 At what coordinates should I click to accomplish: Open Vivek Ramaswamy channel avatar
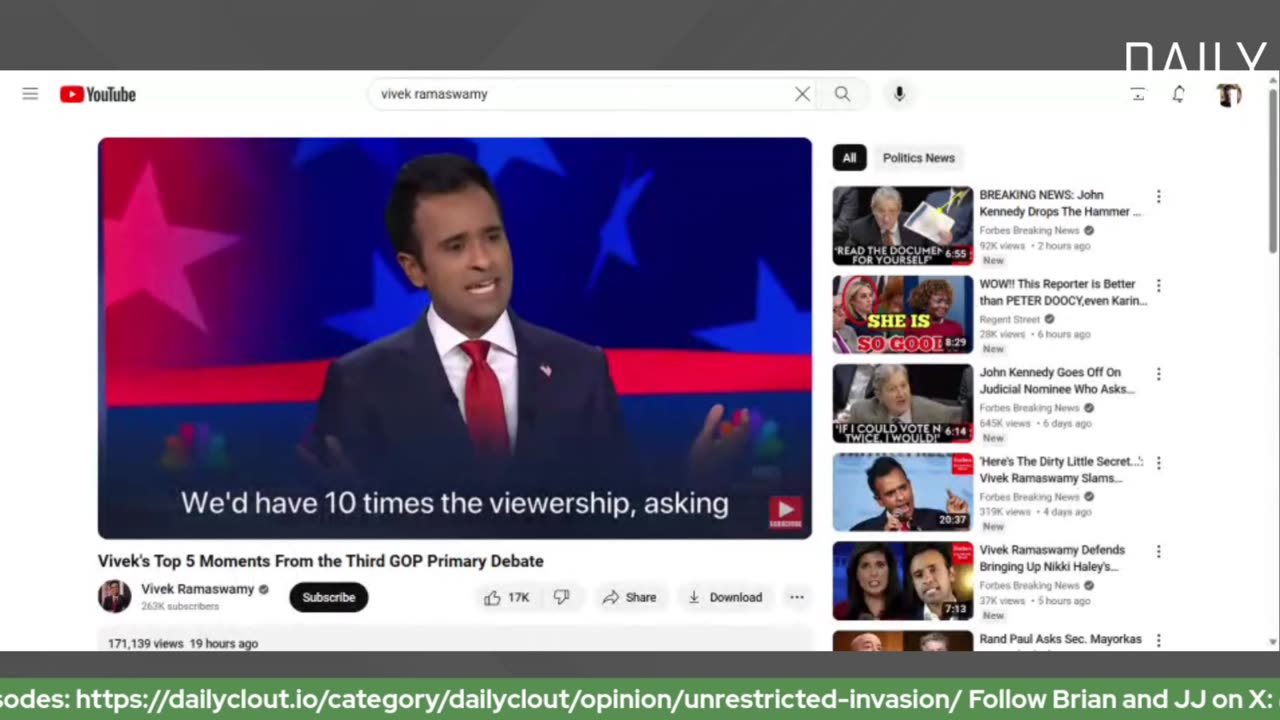114,597
